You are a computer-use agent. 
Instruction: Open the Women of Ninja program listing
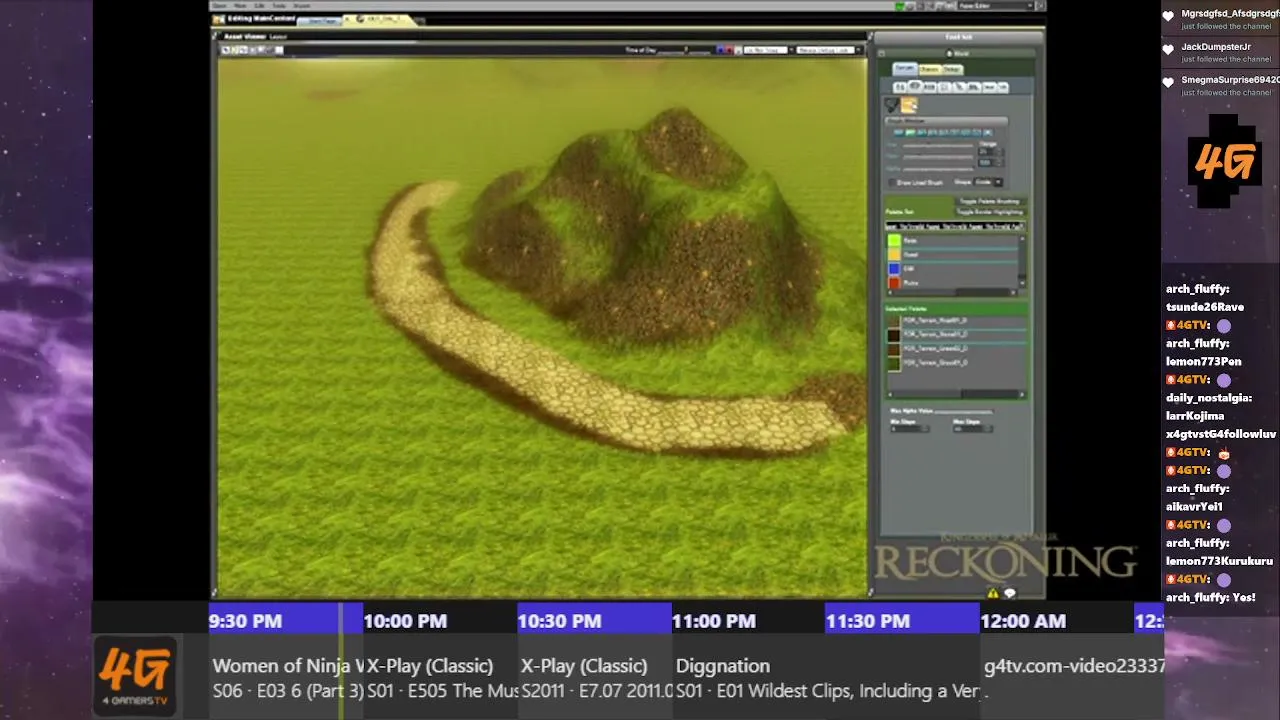pyautogui.click(x=286, y=677)
